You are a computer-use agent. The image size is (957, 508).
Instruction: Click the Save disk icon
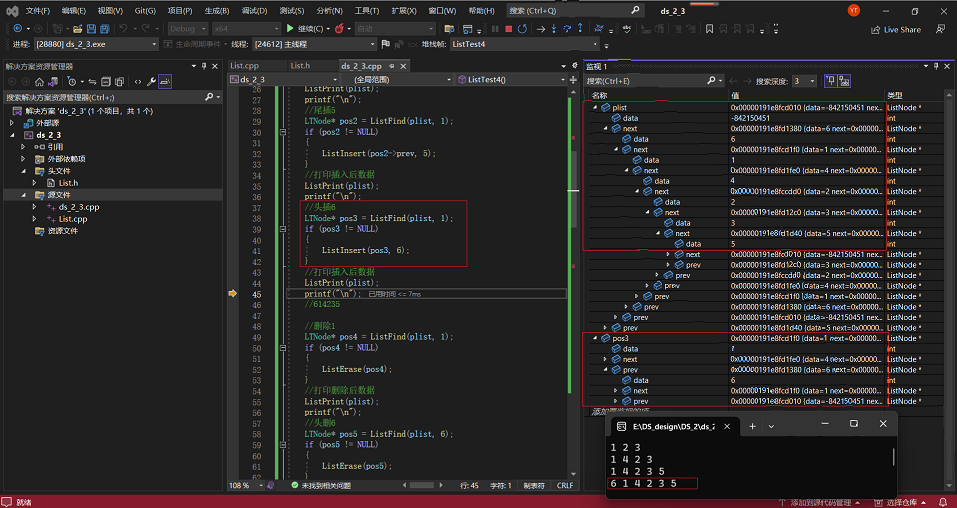tap(91, 29)
